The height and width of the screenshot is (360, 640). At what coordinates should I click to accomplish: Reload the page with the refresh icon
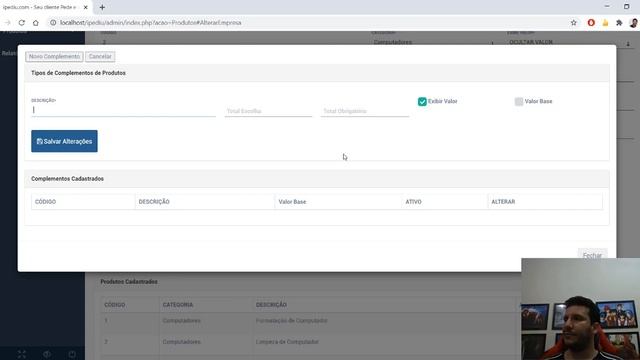click(x=22, y=23)
